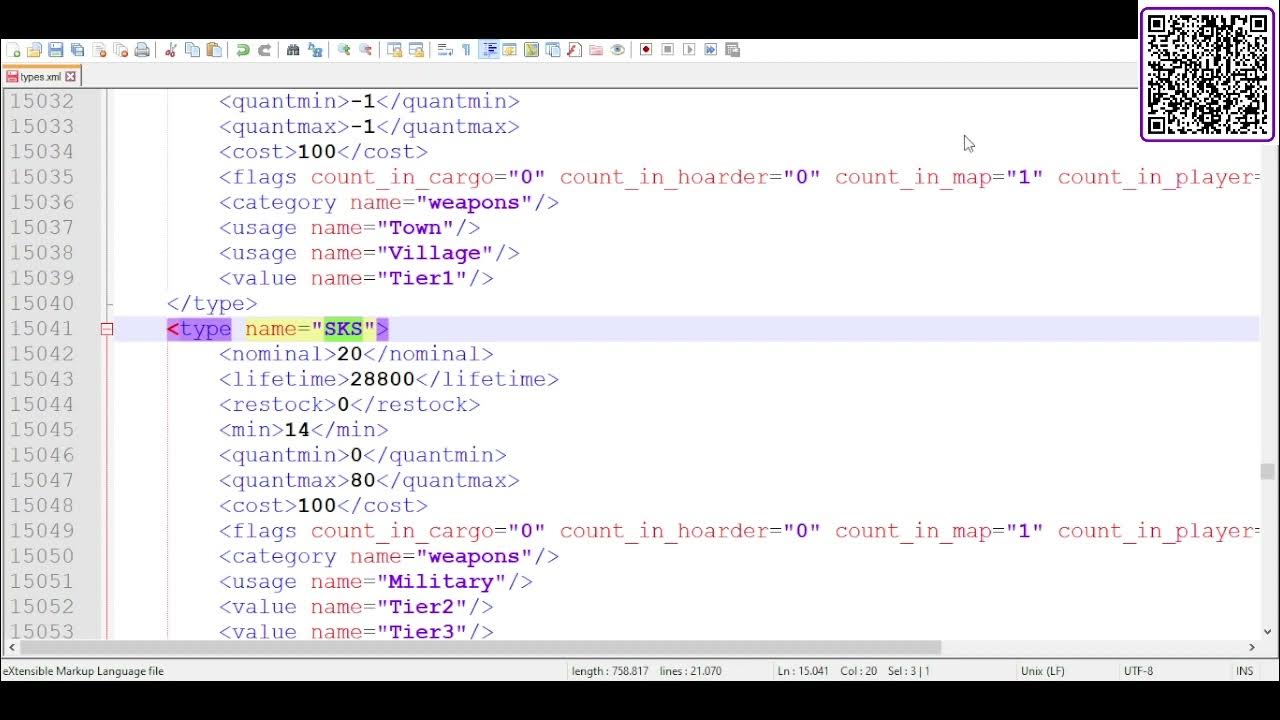Viewport: 1280px width, 720px height.
Task: Click the UTF-8 encoding indicator
Action: pos(1138,671)
